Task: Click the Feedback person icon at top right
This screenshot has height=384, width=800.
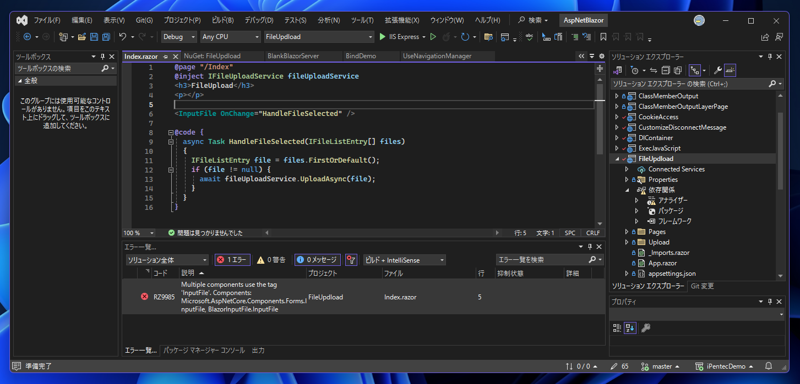Action: pos(779,37)
